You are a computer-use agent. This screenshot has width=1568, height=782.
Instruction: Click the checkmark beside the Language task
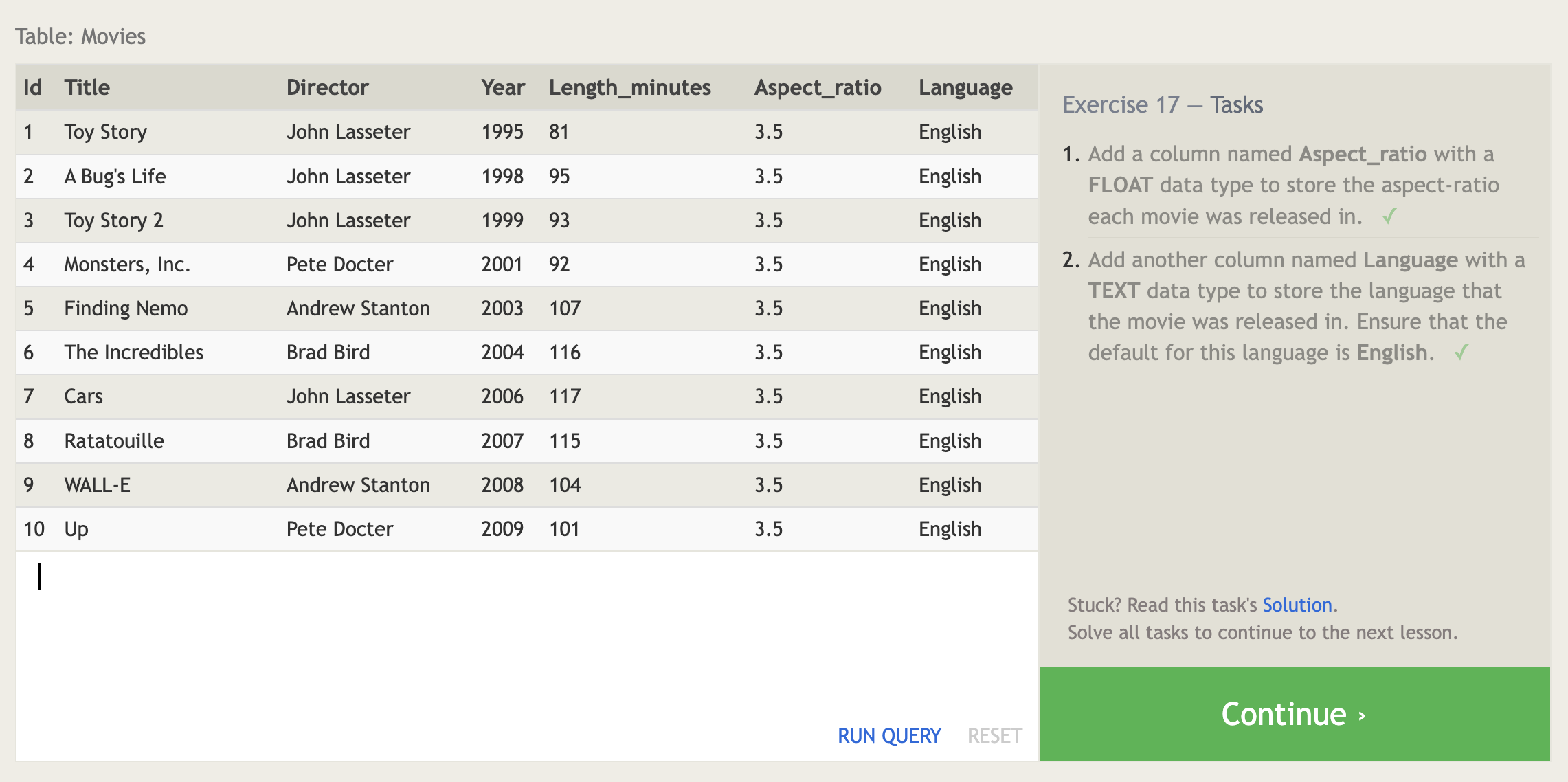pyautogui.click(x=1461, y=353)
